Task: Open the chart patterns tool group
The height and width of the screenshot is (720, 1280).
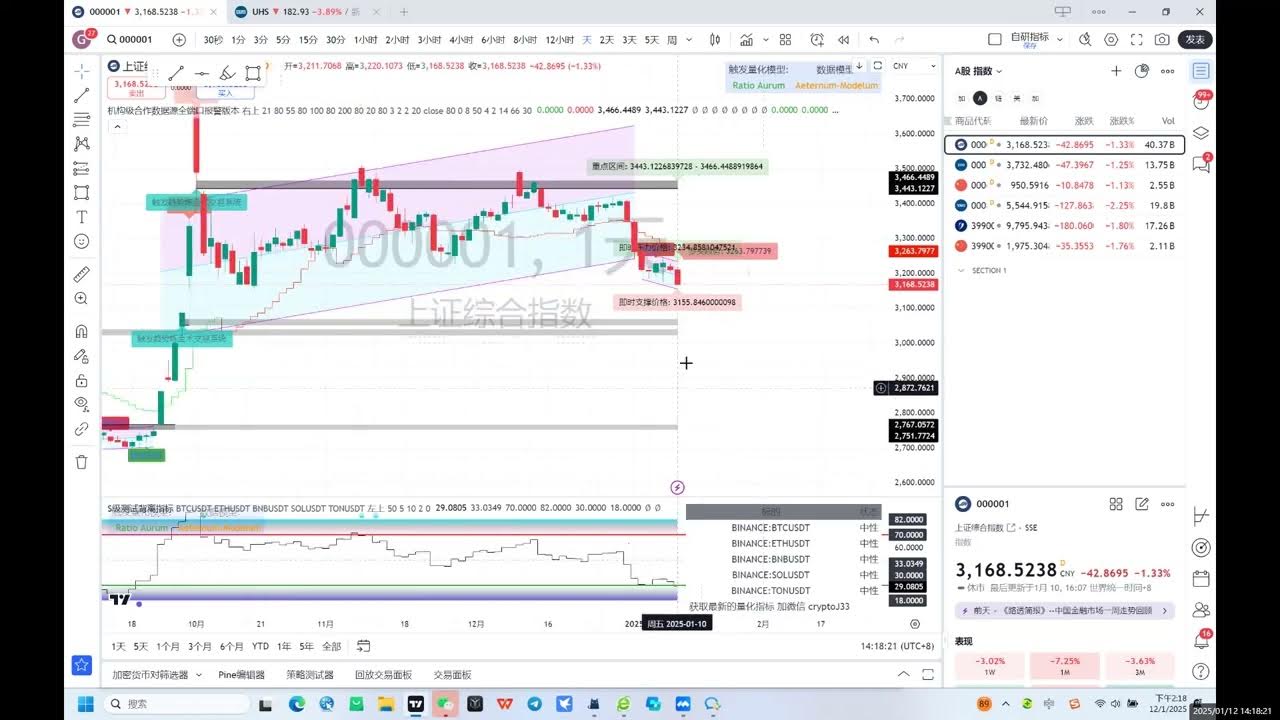Action: pos(82,144)
